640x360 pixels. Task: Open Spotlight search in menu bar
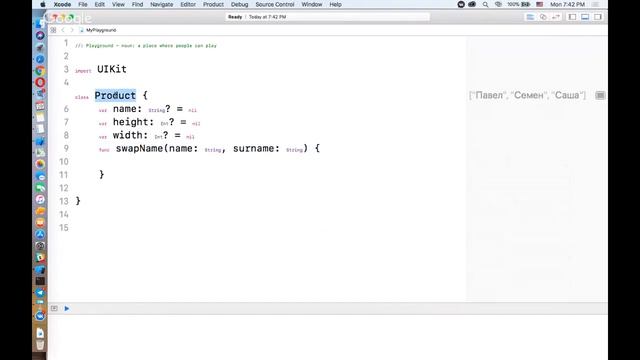485,4
